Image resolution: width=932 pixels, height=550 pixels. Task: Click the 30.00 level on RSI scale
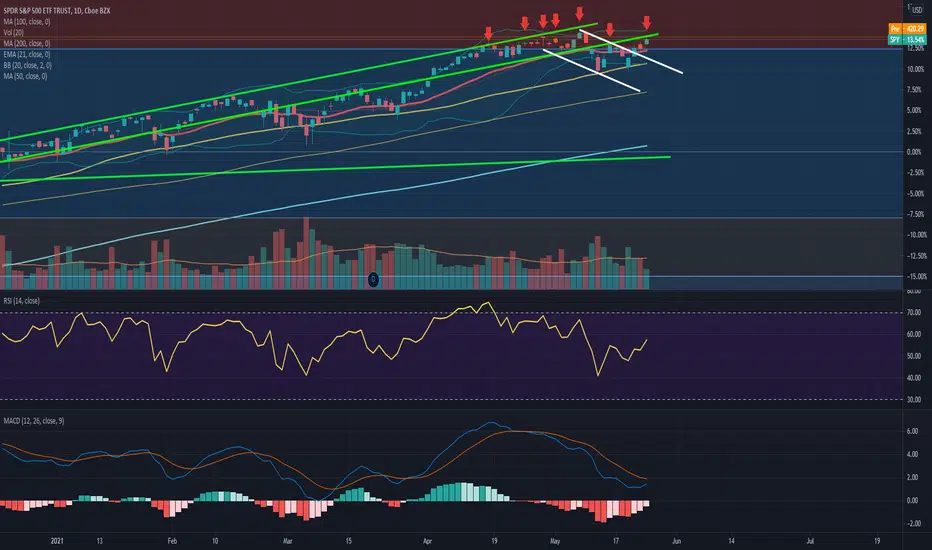coord(914,400)
